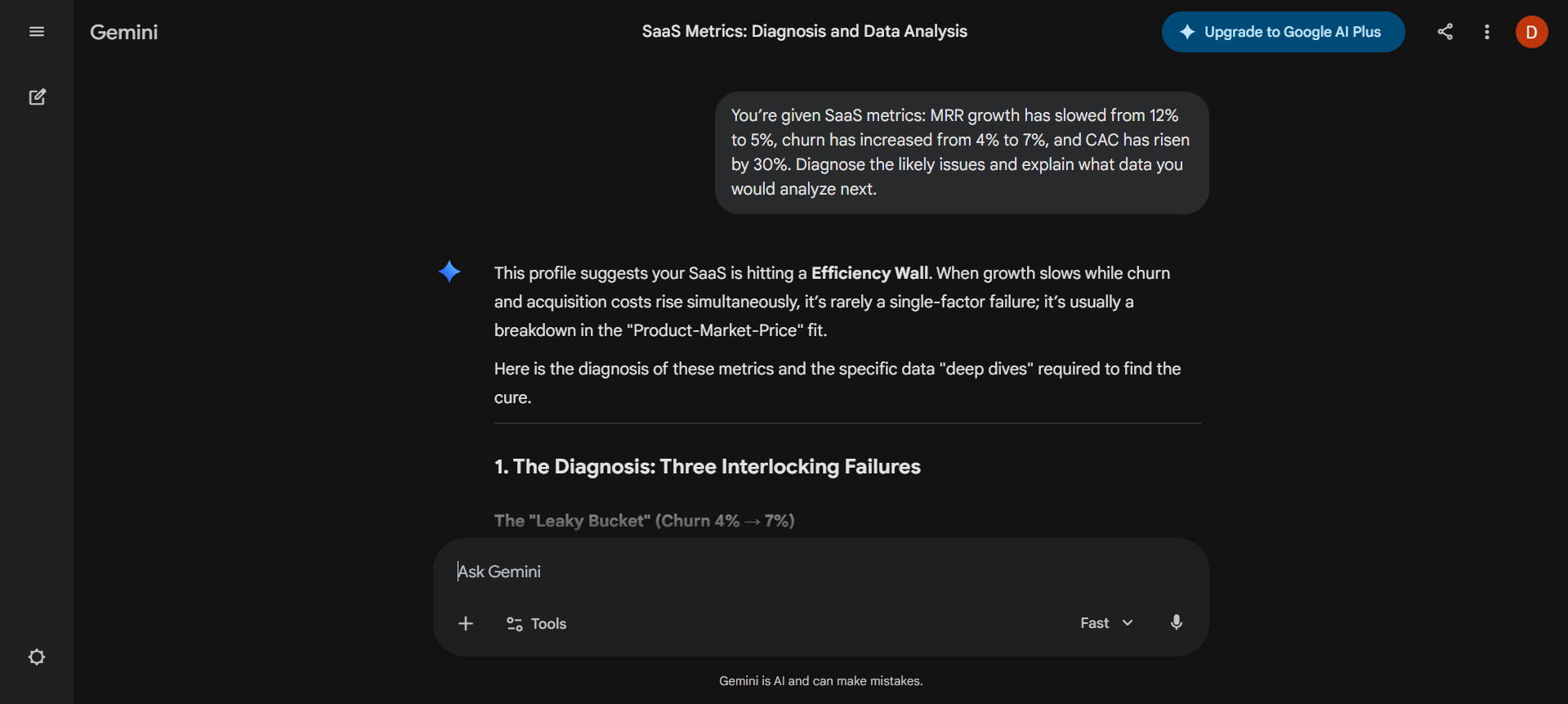Click the Efficiency Wall bold text
1568x704 pixels.
click(869, 272)
